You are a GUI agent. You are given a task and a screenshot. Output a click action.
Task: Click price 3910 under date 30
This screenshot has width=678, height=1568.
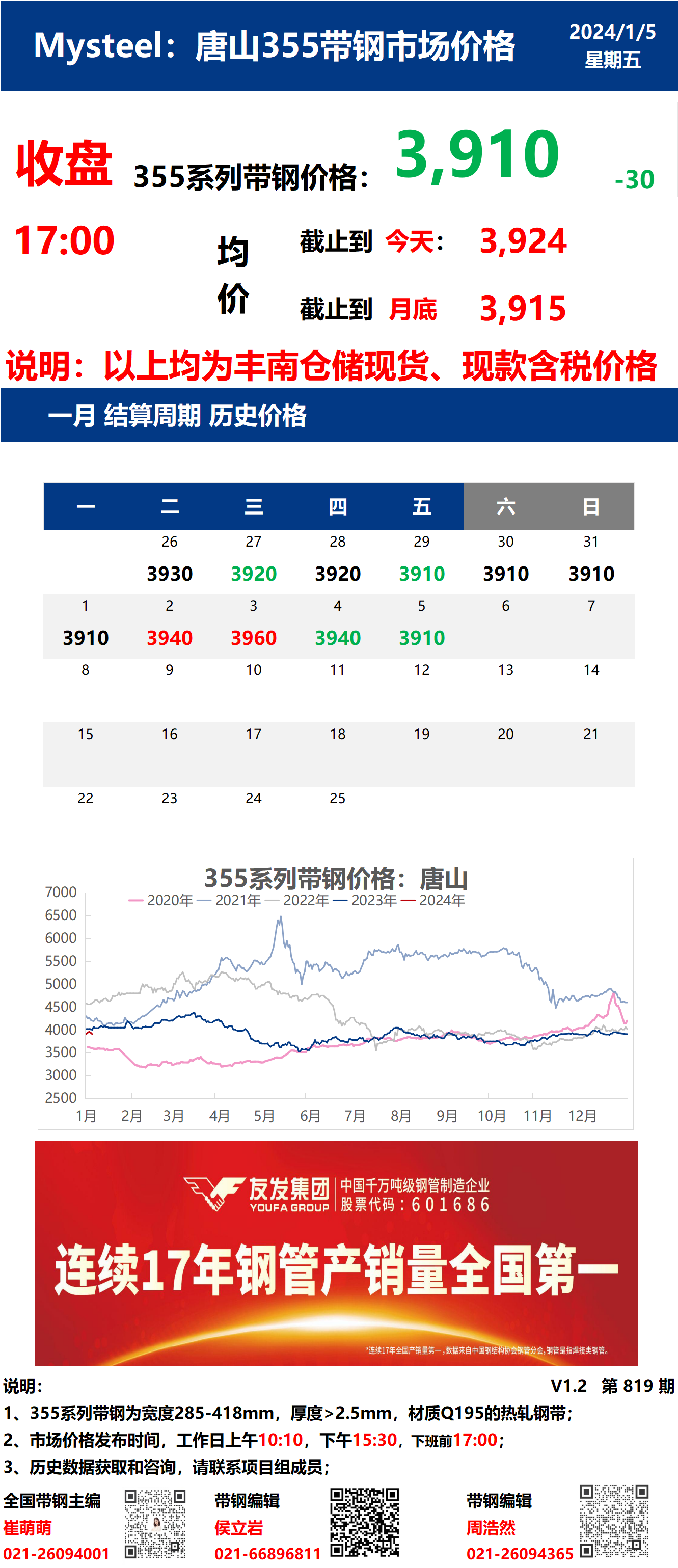pos(506,574)
